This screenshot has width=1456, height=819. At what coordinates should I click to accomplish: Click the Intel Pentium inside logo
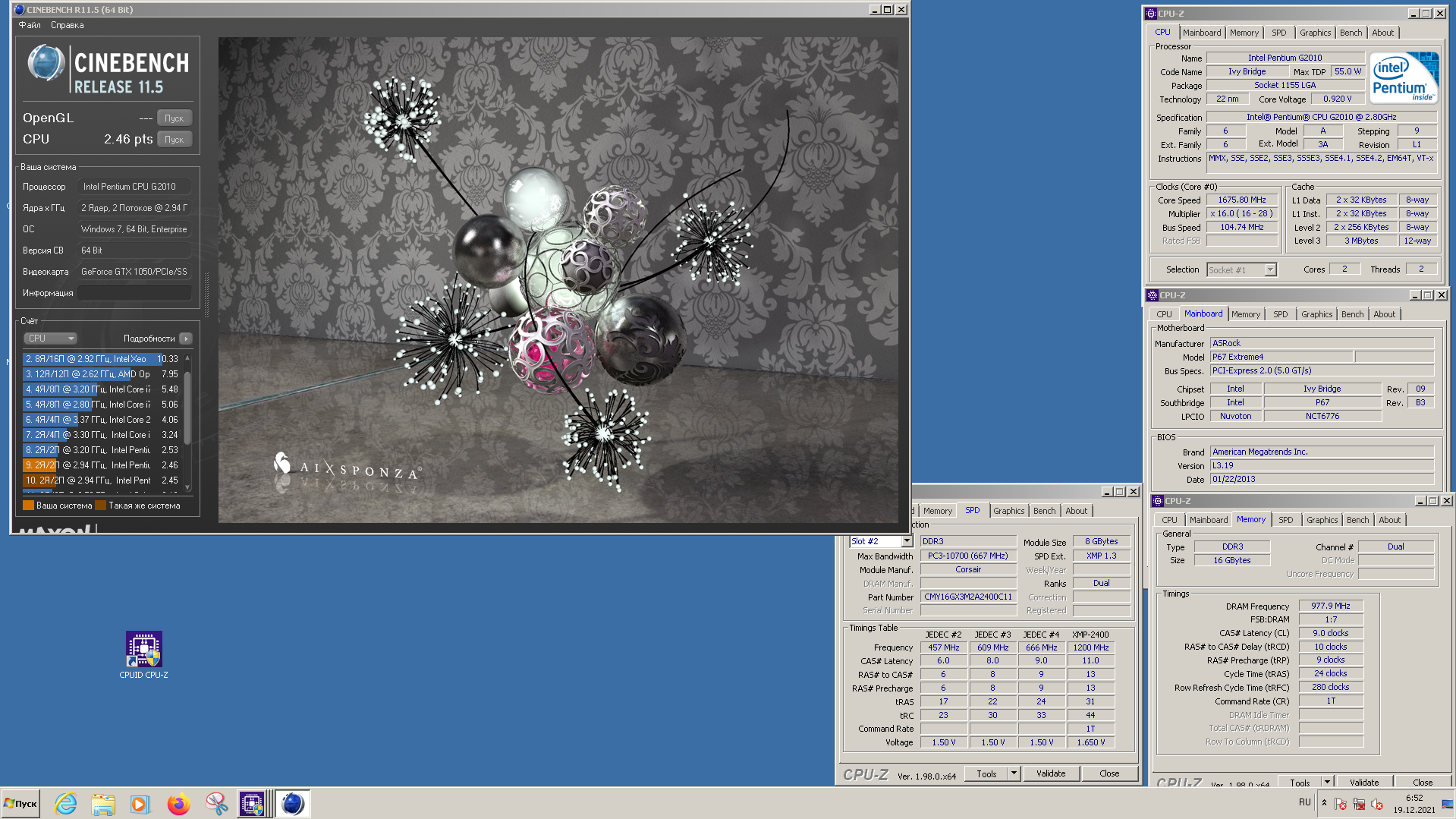click(1404, 77)
